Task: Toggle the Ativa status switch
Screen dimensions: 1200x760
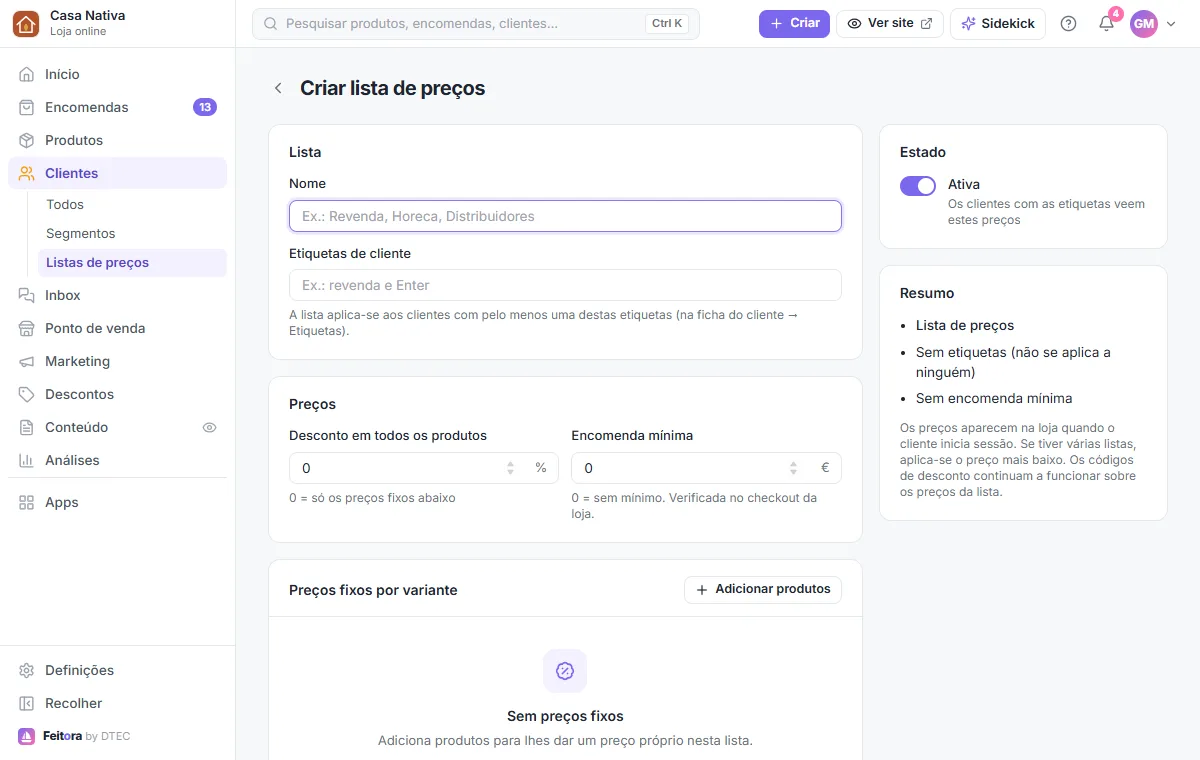Action: [918, 185]
